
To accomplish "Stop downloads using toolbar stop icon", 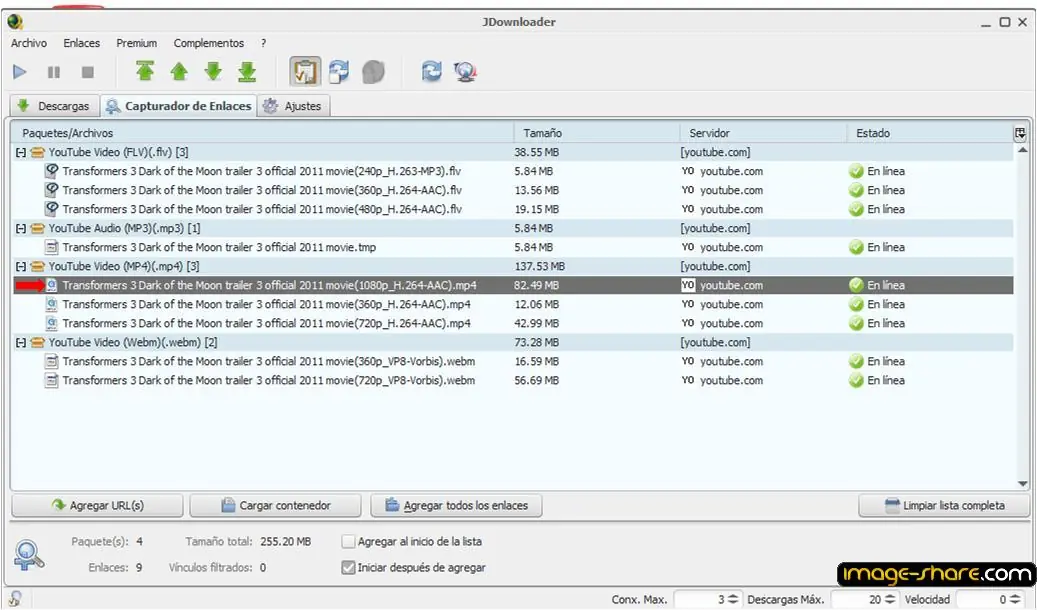I will pos(87,71).
